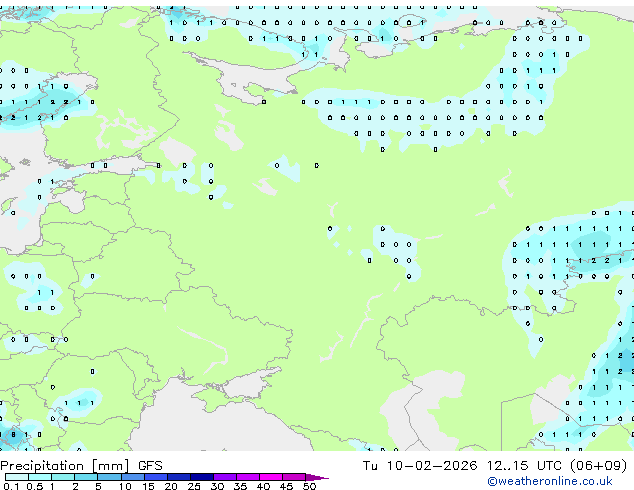Click the 10–15 mm legend swatch
The height and width of the screenshot is (490, 634).
pyautogui.click(x=132, y=477)
